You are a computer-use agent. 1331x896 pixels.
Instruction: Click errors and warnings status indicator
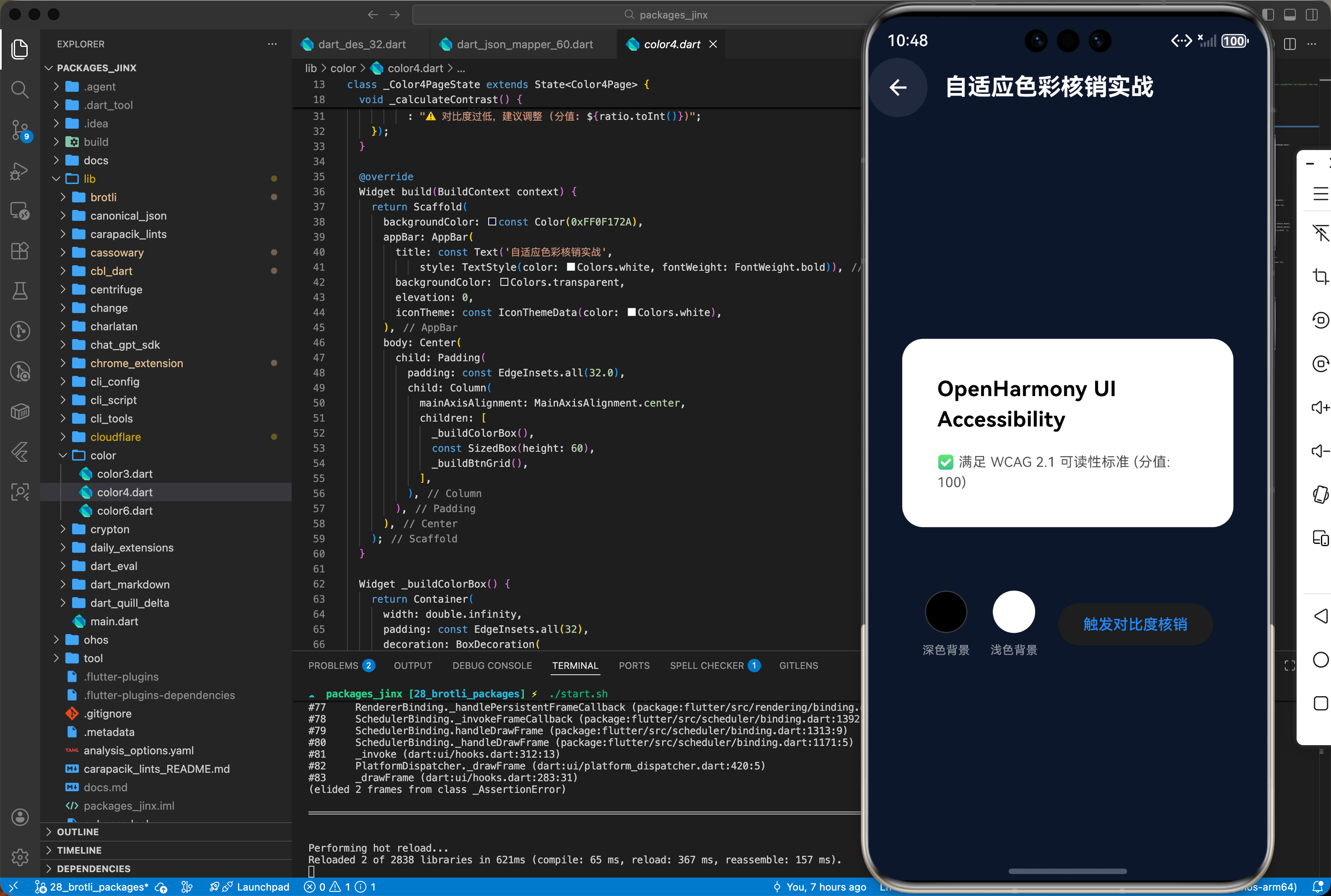[x=340, y=887]
